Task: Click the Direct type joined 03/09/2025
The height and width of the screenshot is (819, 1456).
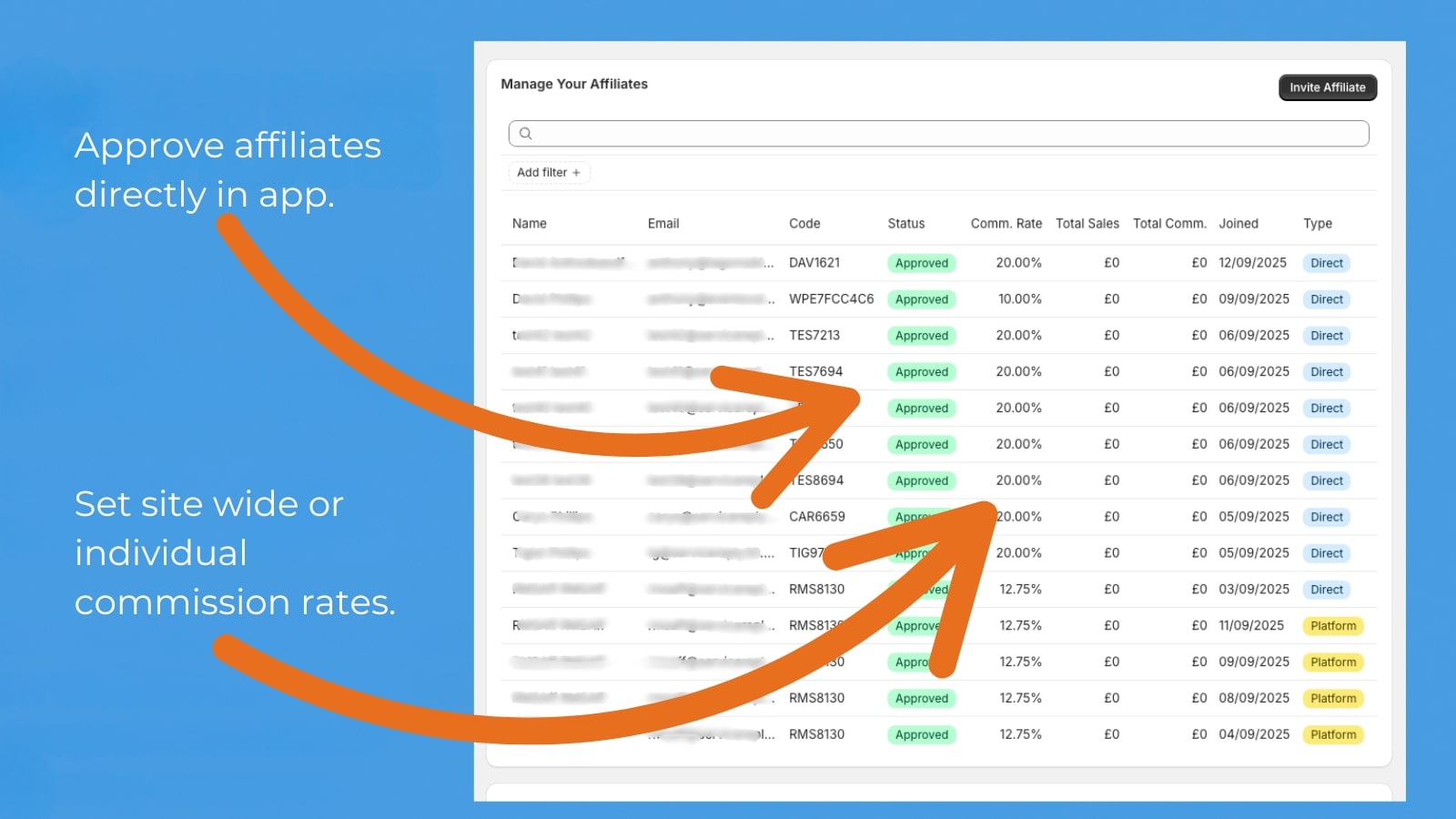Action: point(1327,590)
